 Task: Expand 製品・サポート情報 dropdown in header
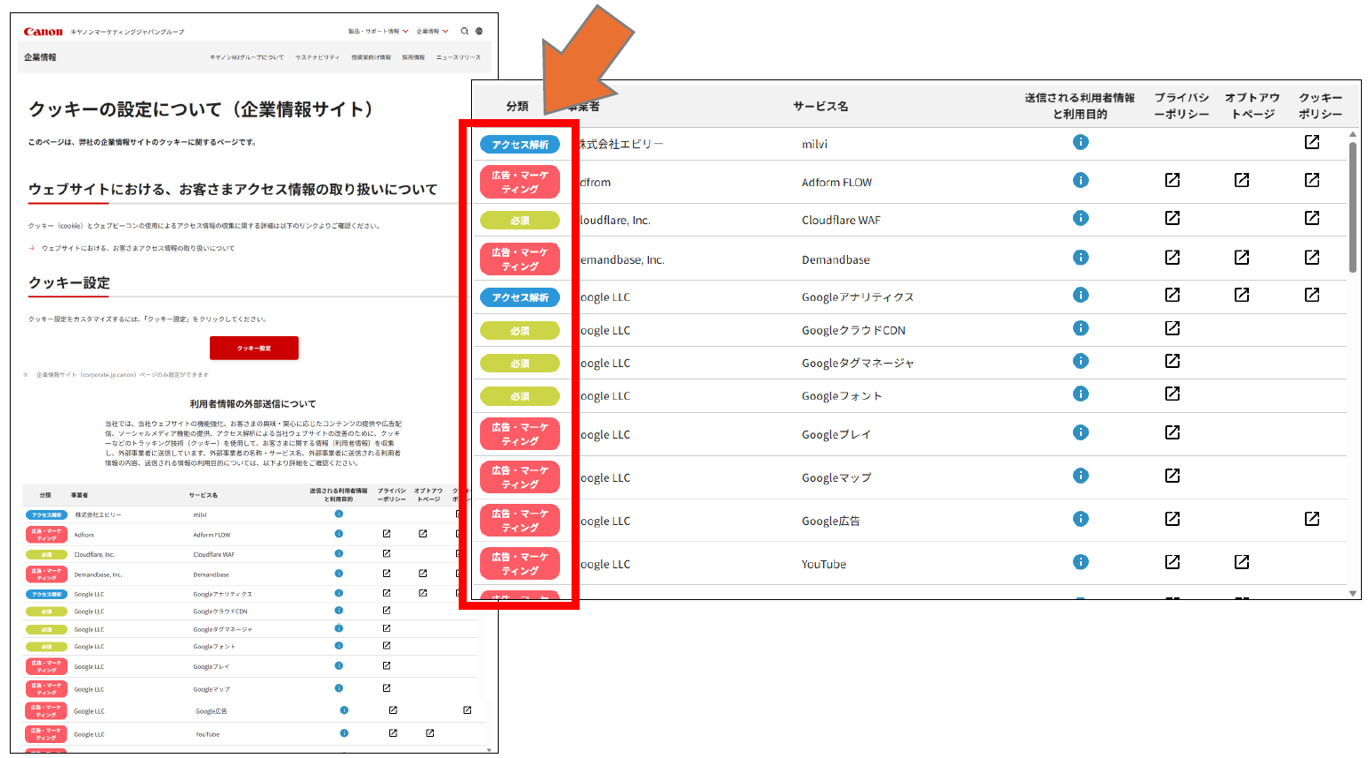(x=378, y=31)
